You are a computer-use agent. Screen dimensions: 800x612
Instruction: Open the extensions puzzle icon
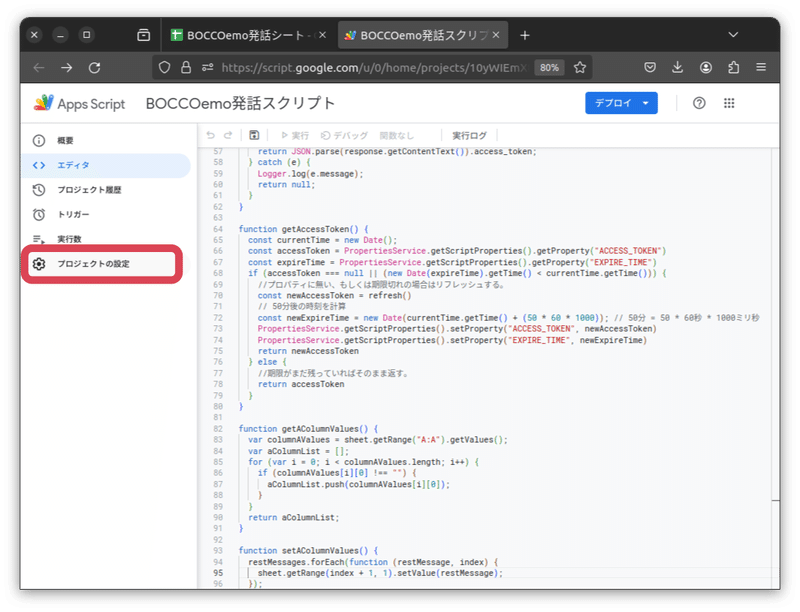(733, 67)
